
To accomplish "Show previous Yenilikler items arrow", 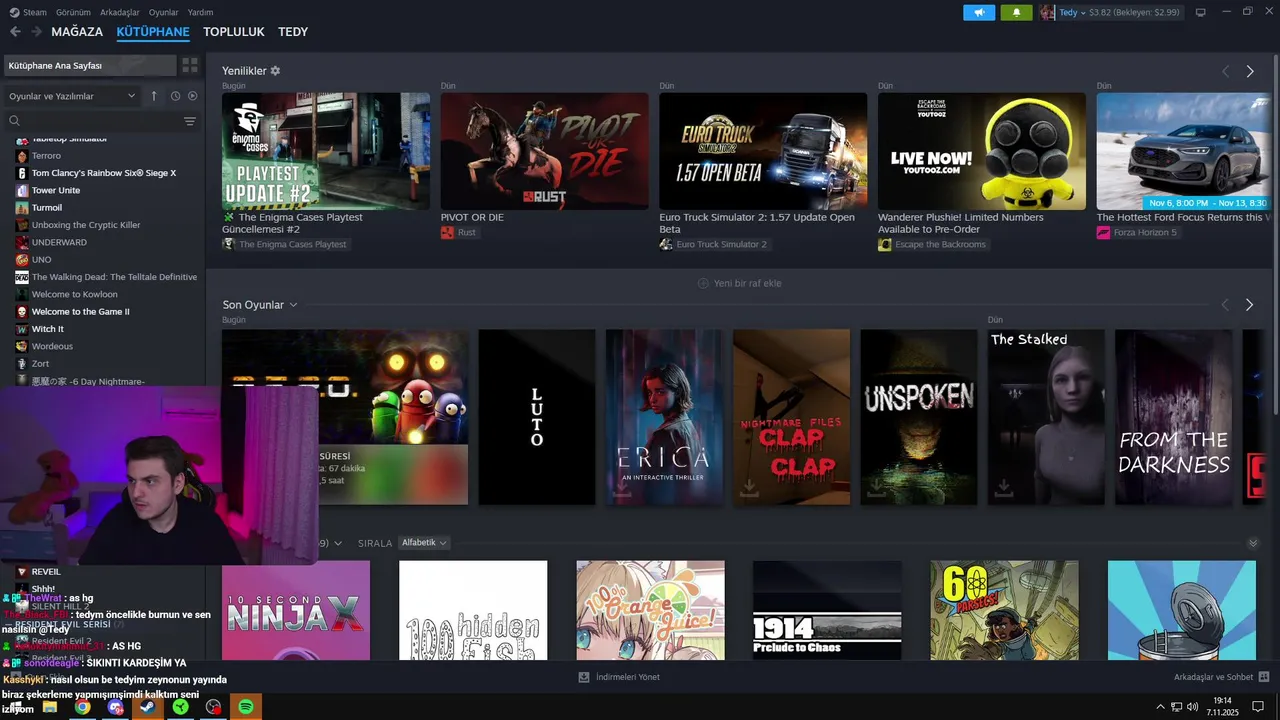I will tap(1226, 71).
